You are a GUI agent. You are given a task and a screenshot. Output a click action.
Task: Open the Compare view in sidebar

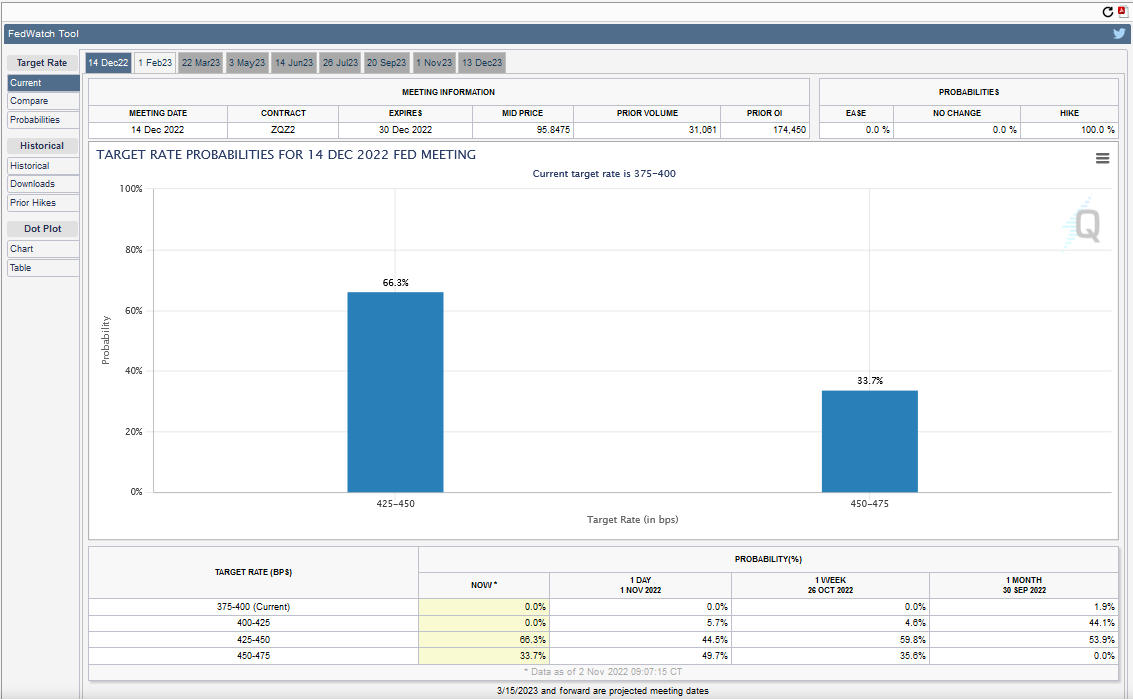43,101
